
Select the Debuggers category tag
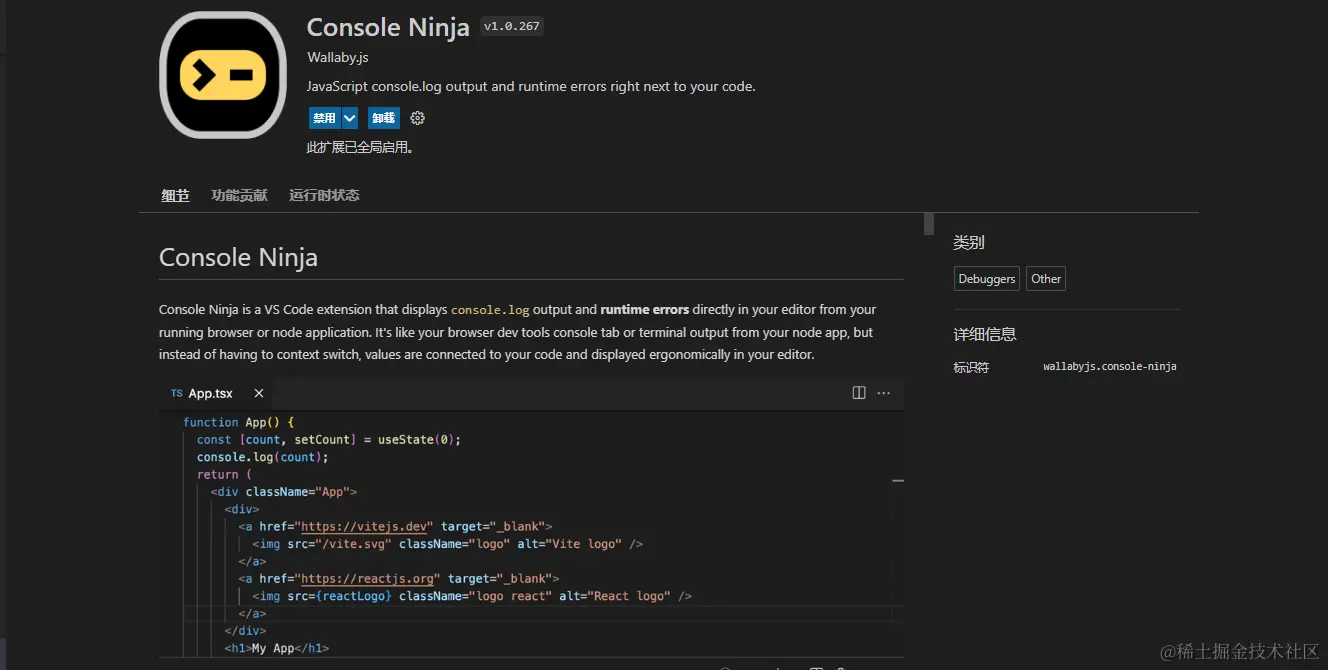(x=986, y=279)
